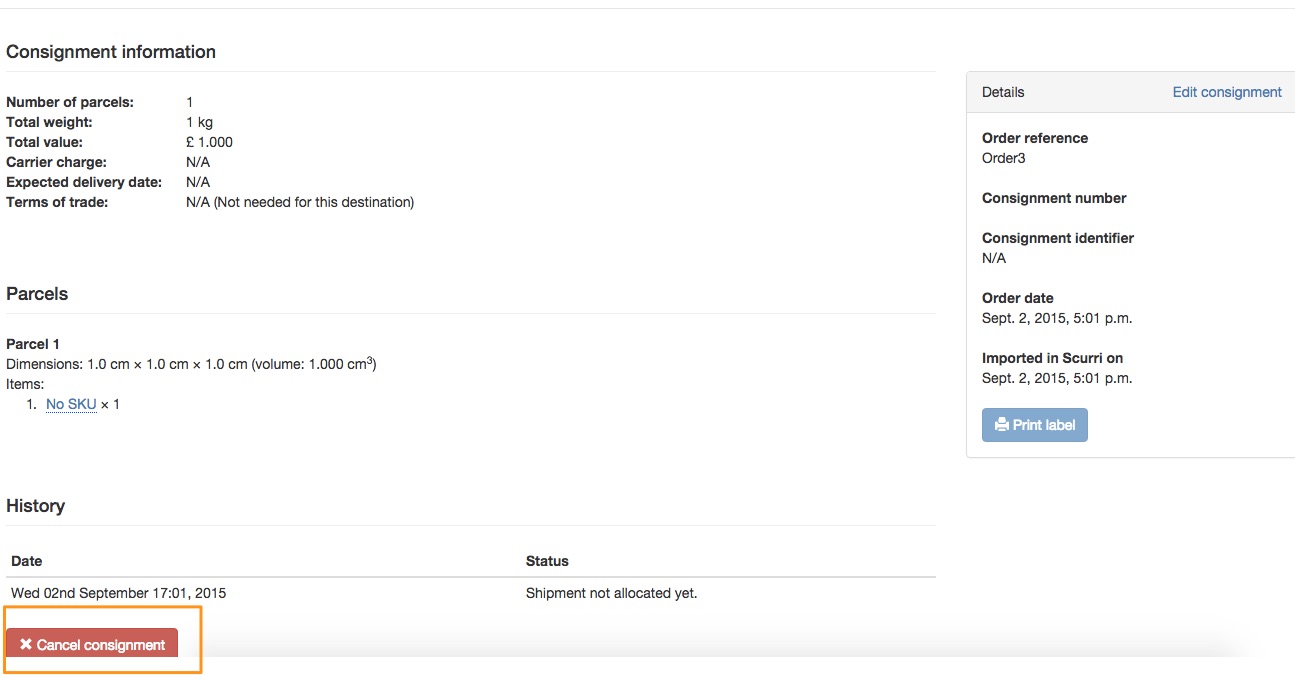This screenshot has width=1295, height=675.
Task: Click the Parcel 1 label
Action: pos(33,344)
